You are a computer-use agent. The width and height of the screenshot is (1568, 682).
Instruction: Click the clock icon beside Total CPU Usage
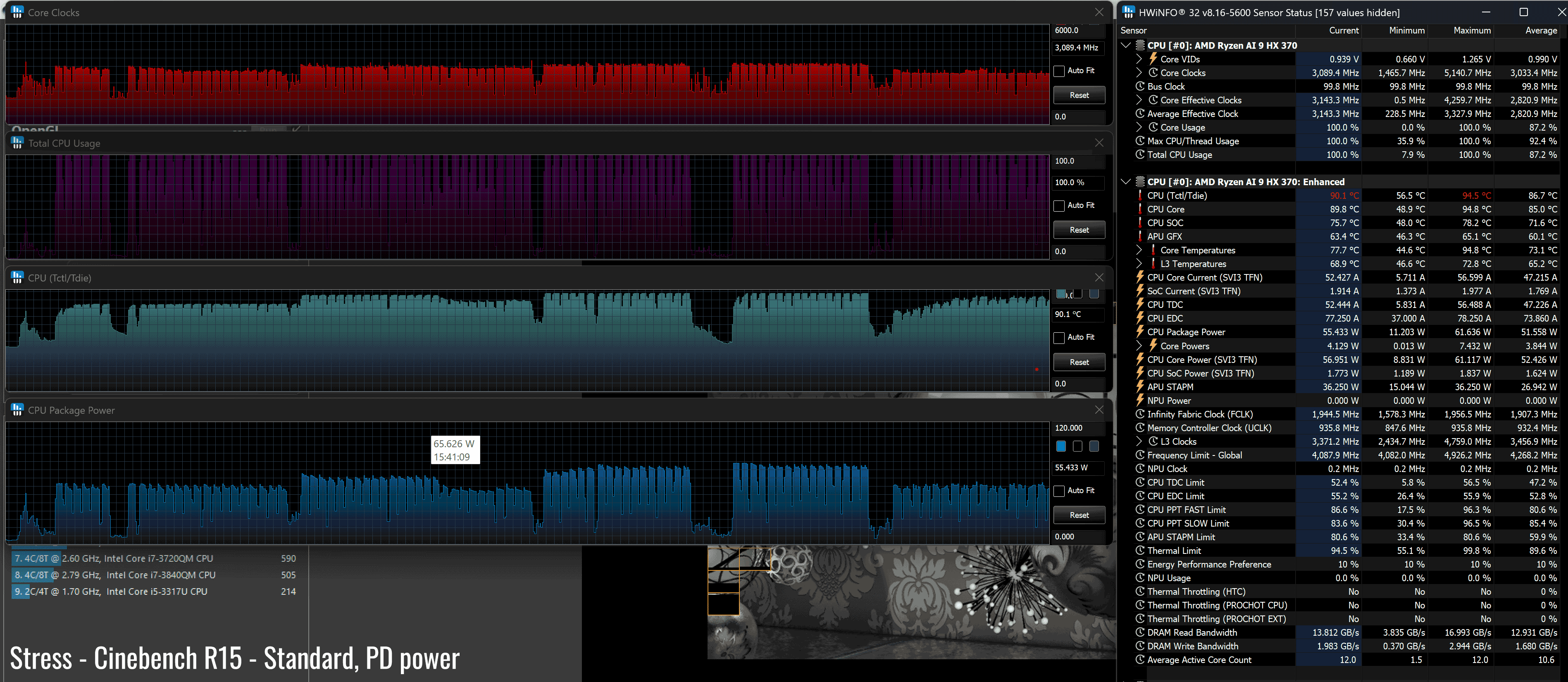tap(1140, 155)
